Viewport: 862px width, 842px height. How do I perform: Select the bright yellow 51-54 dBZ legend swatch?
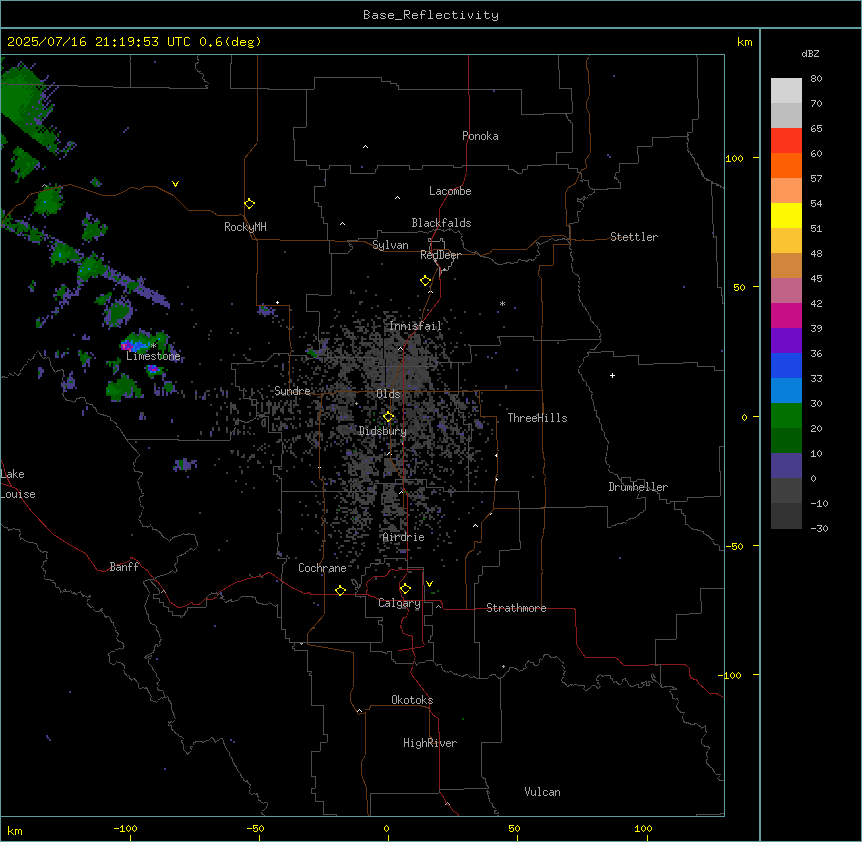click(786, 216)
